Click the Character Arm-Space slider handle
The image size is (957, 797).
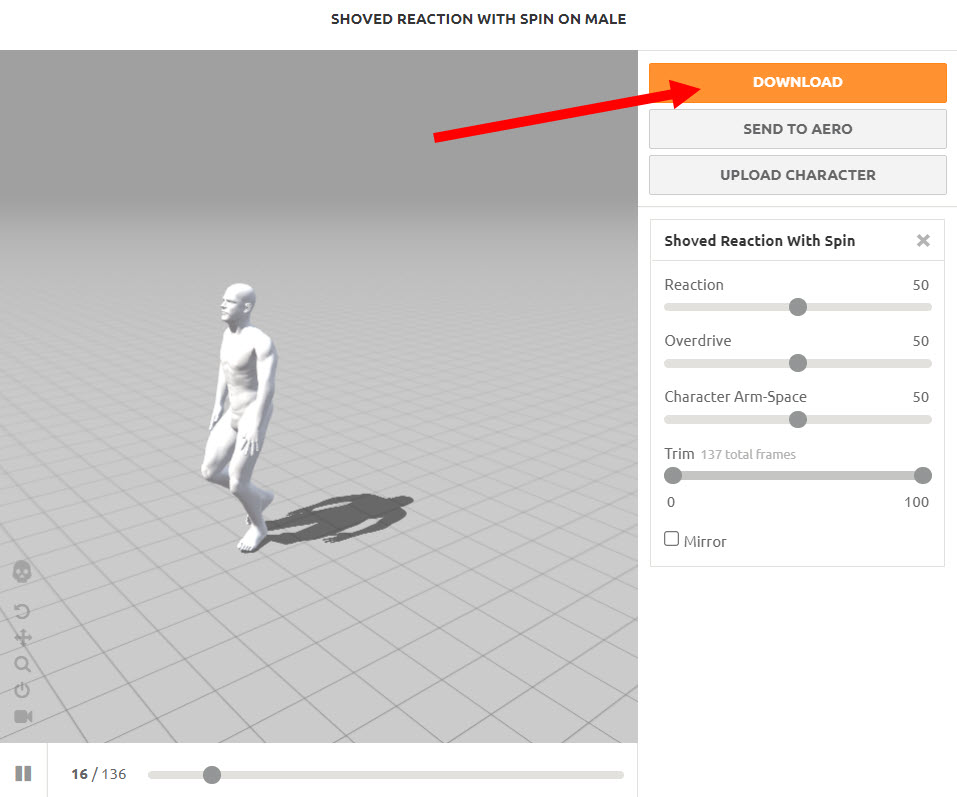798,419
